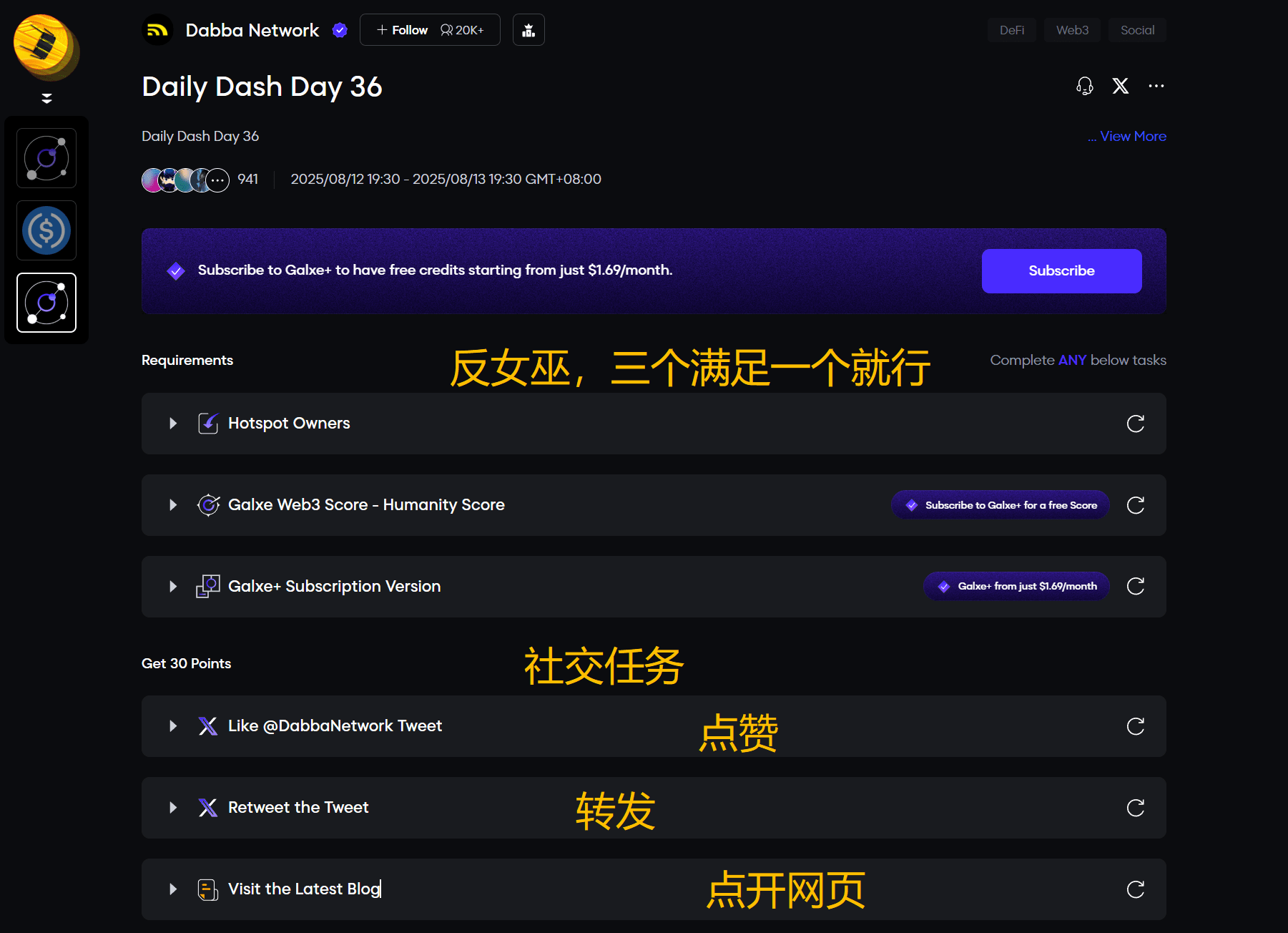Image resolution: width=1288 pixels, height=933 pixels.
Task: Expand the sidebar with the double-chevron icon
Action: point(46,98)
